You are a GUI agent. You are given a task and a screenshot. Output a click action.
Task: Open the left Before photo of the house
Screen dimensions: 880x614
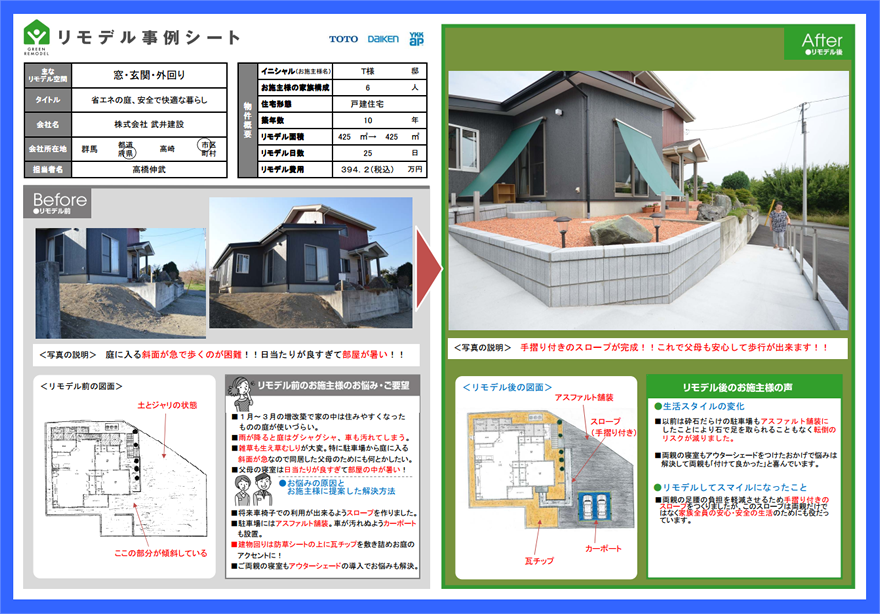pyautogui.click(x=120, y=283)
